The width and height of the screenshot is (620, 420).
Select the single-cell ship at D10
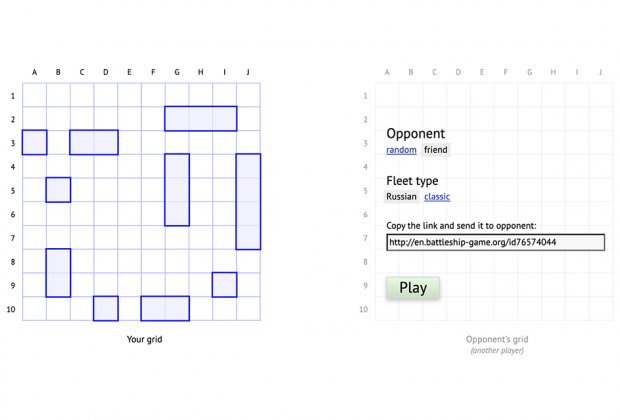pos(106,308)
